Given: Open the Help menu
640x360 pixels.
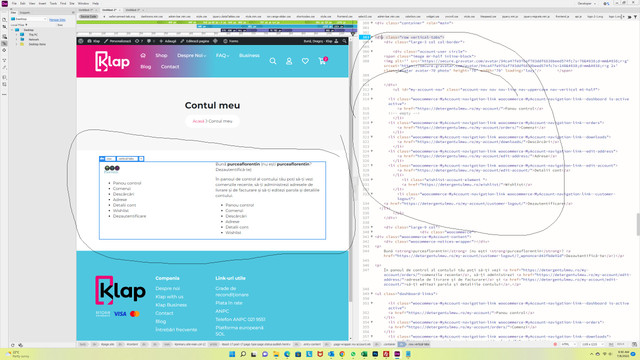Looking at the screenshot, I should tap(96, 3).
